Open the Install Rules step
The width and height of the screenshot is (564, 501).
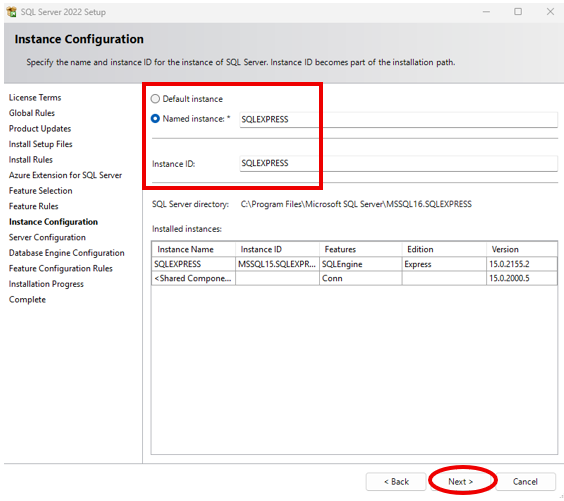(x=31, y=159)
